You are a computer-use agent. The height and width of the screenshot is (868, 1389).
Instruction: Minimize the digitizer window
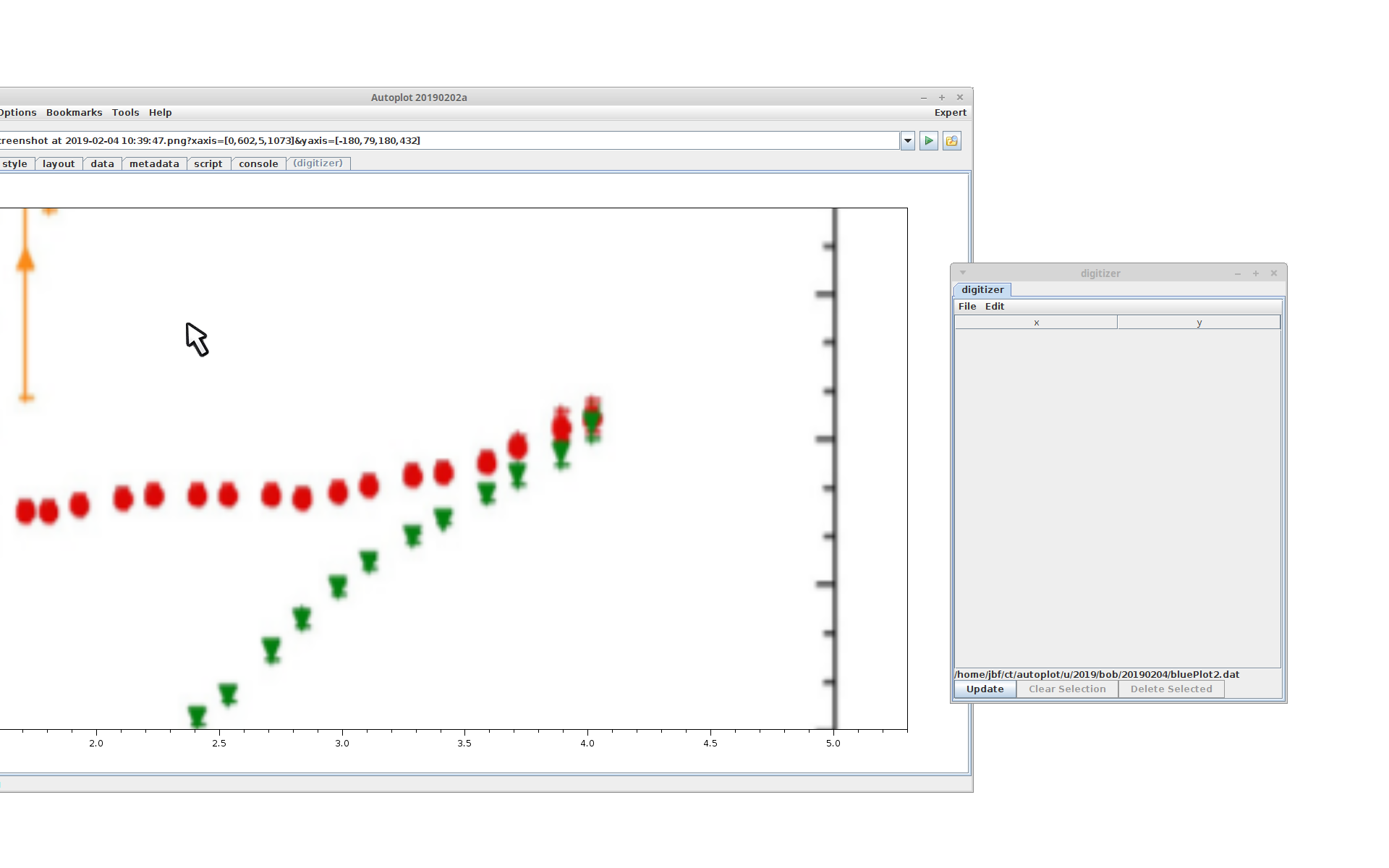tap(1238, 273)
